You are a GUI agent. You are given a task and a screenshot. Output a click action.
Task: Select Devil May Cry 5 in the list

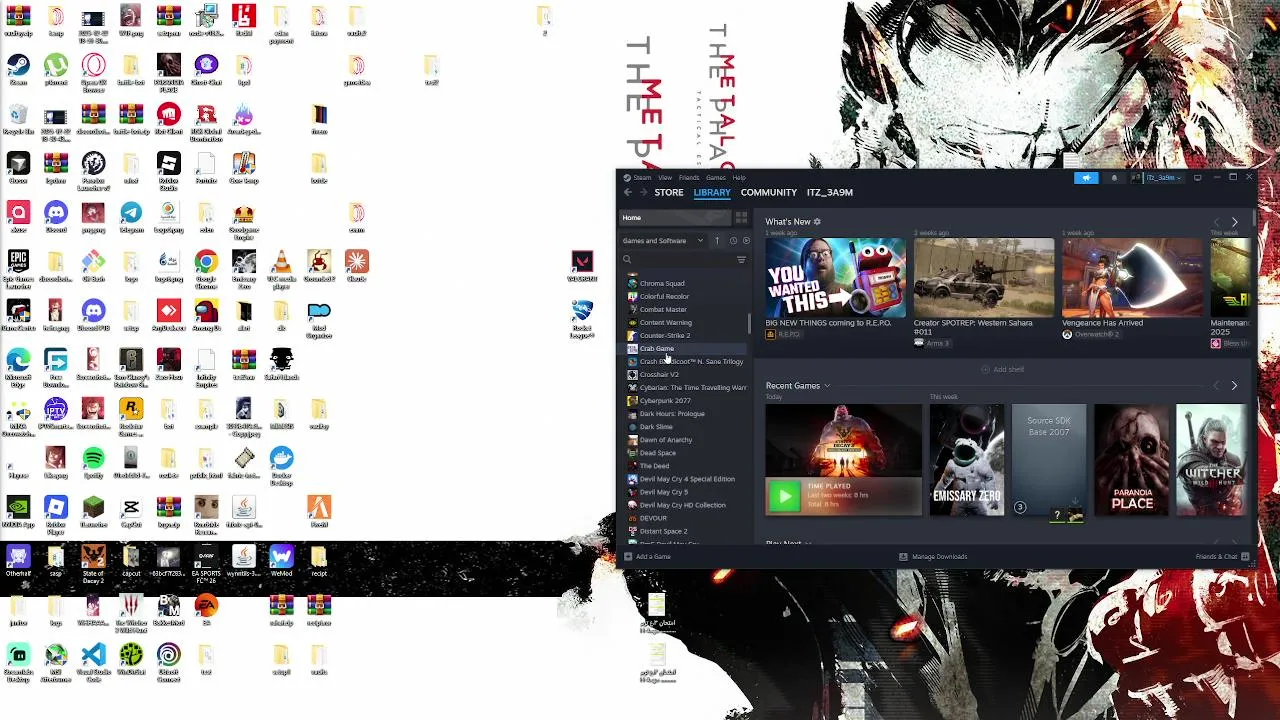(685, 491)
